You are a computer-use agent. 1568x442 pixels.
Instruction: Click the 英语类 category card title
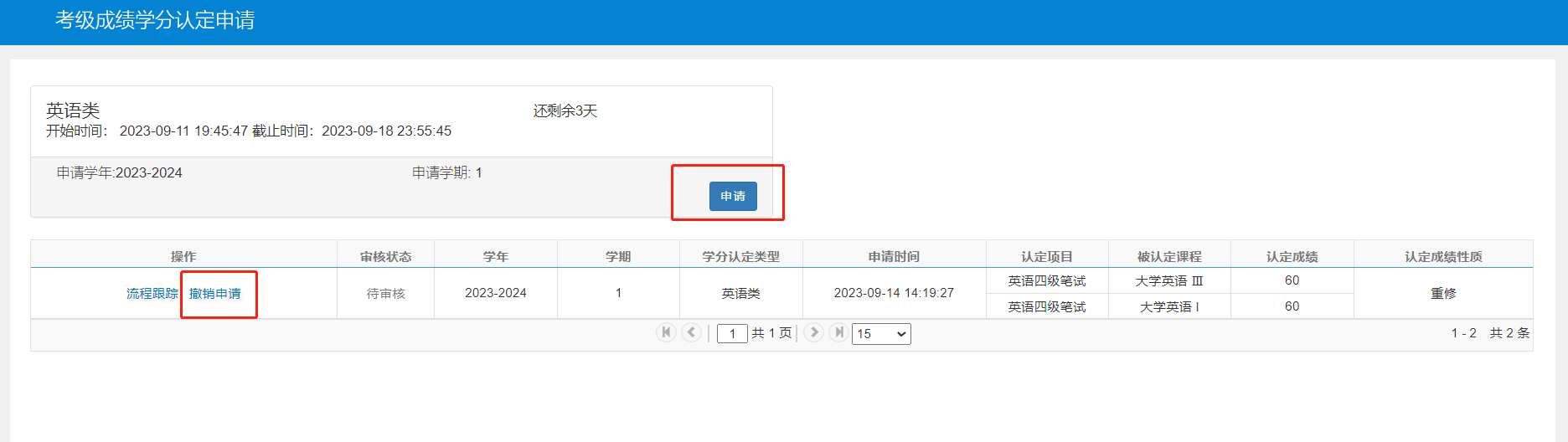[x=73, y=110]
